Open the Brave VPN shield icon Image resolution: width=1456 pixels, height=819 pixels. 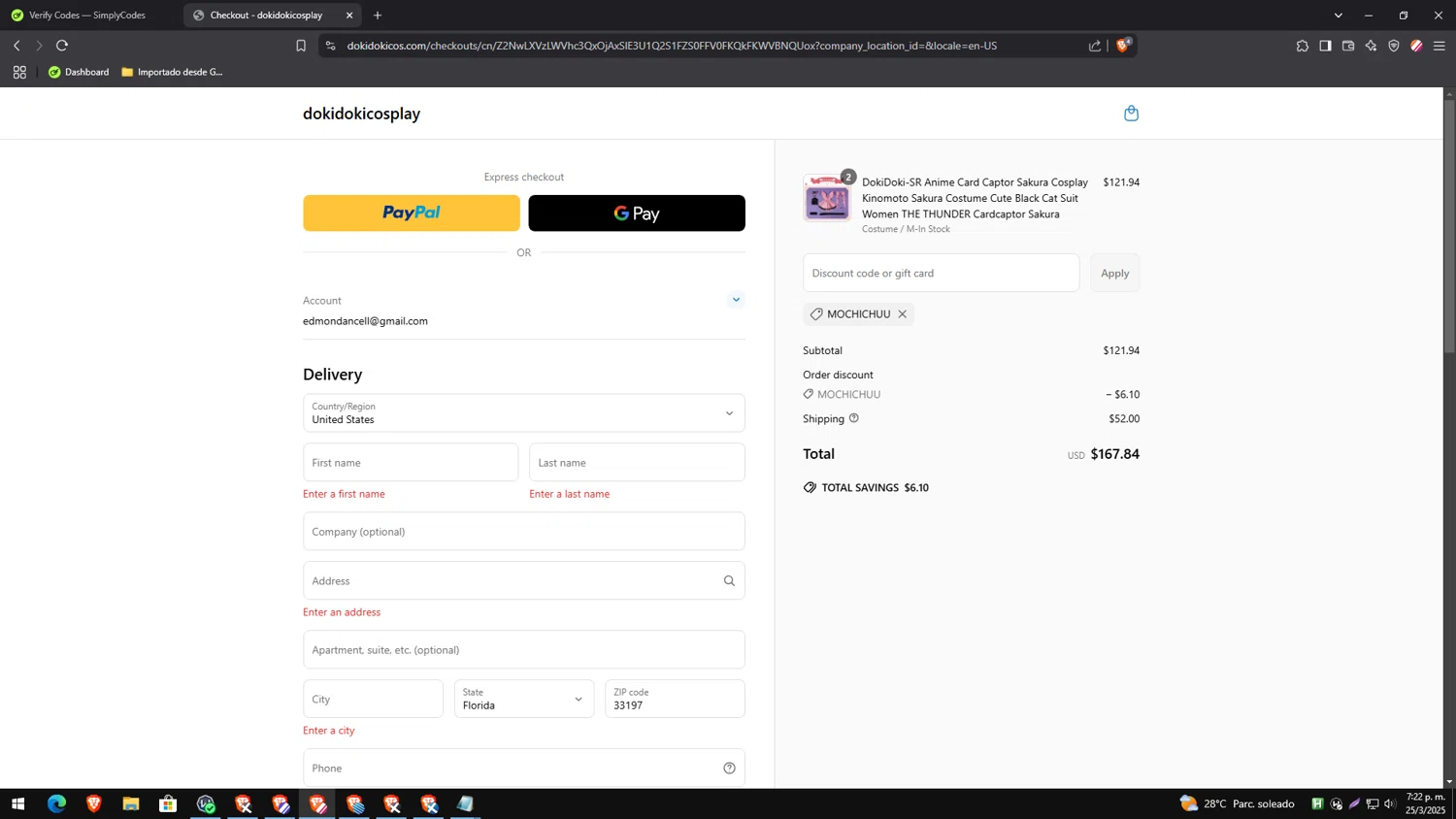(1394, 46)
